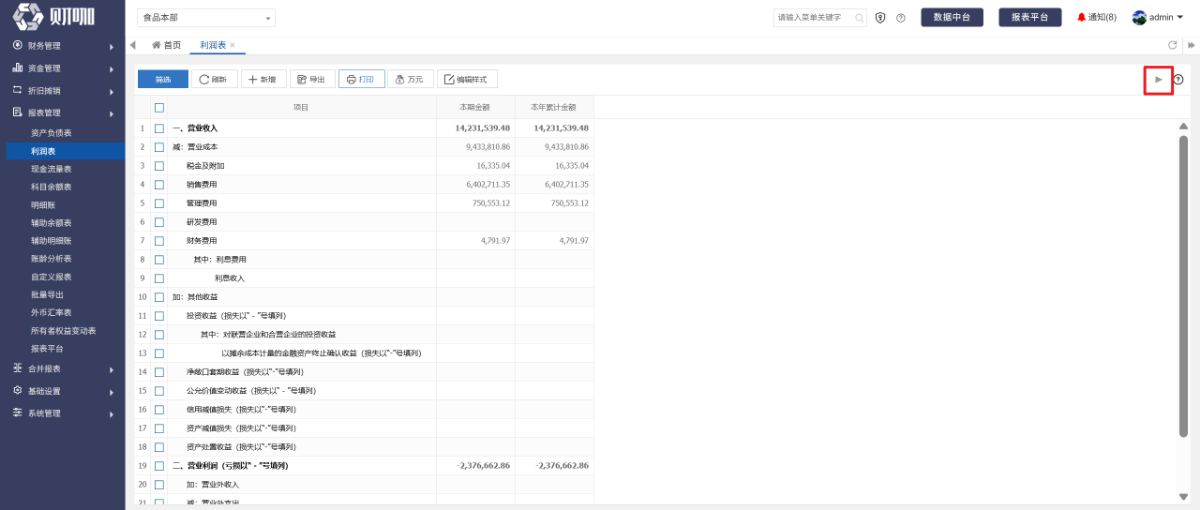Check the 营业利润 row checkbox
The image size is (1200, 510).
(159, 466)
